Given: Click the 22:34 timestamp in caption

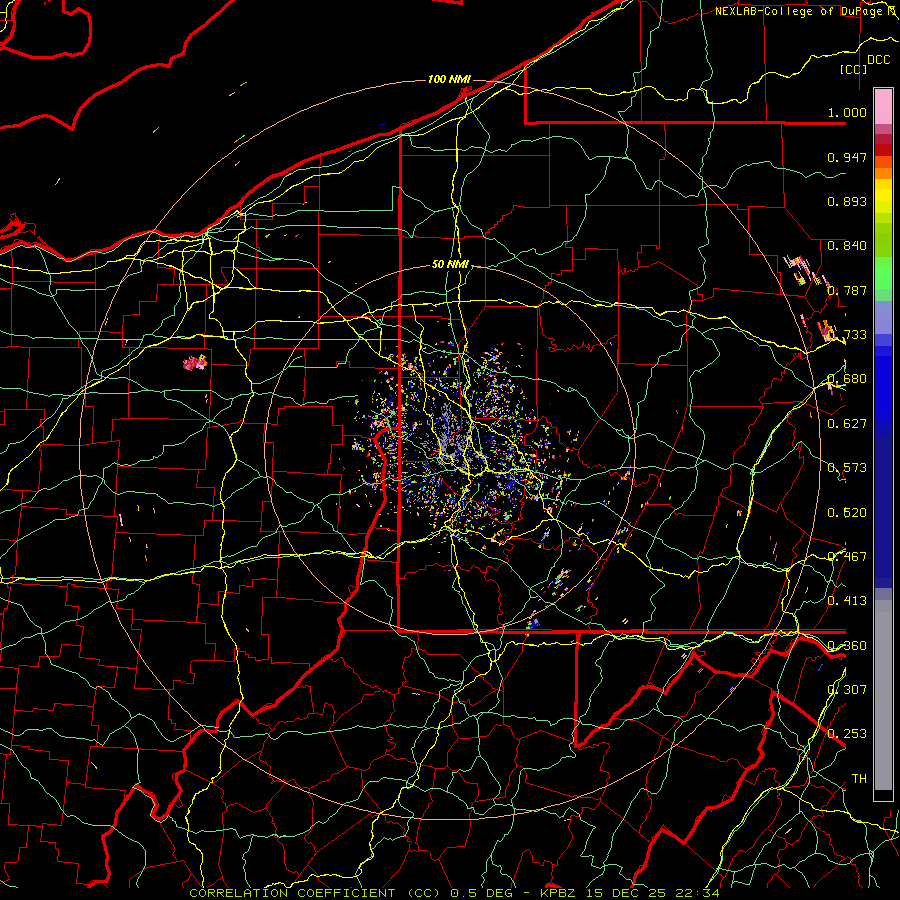Looking at the screenshot, I should [697, 893].
